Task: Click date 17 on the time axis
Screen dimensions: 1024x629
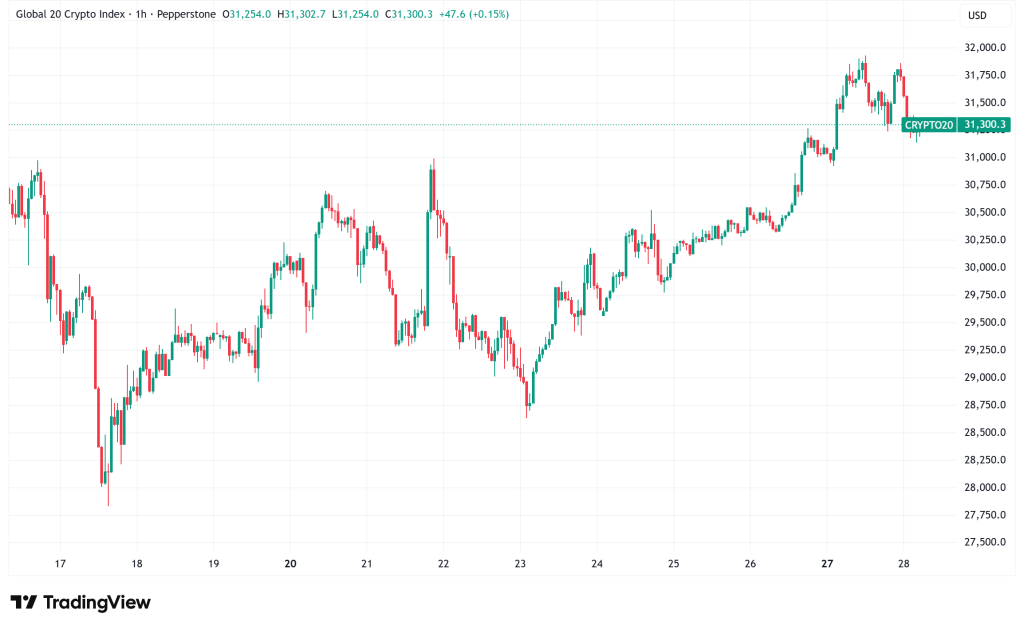Action: (60, 563)
